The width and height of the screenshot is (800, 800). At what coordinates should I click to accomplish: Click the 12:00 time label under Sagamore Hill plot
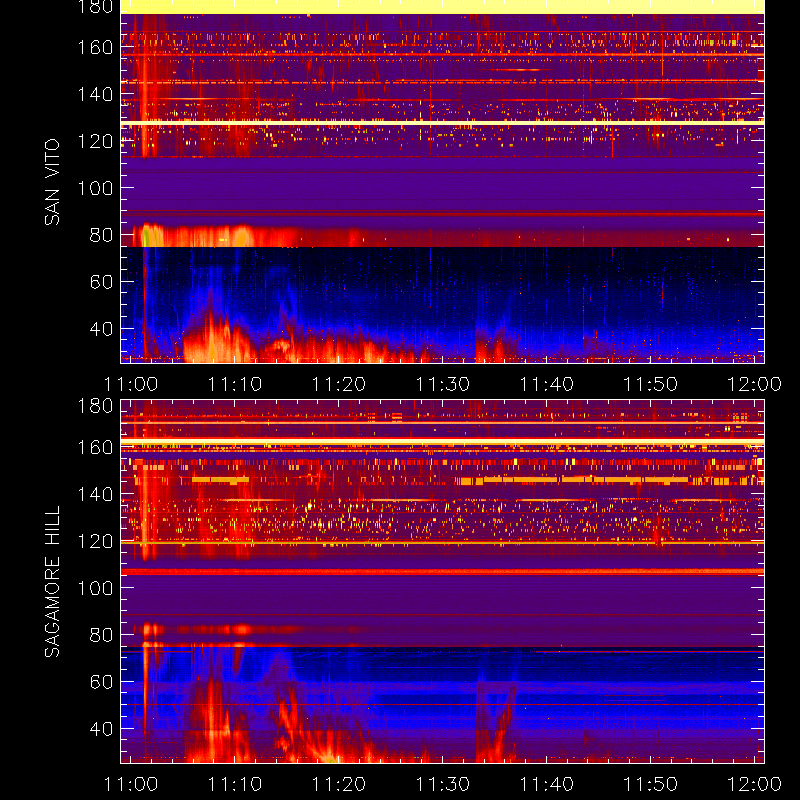(x=754, y=784)
